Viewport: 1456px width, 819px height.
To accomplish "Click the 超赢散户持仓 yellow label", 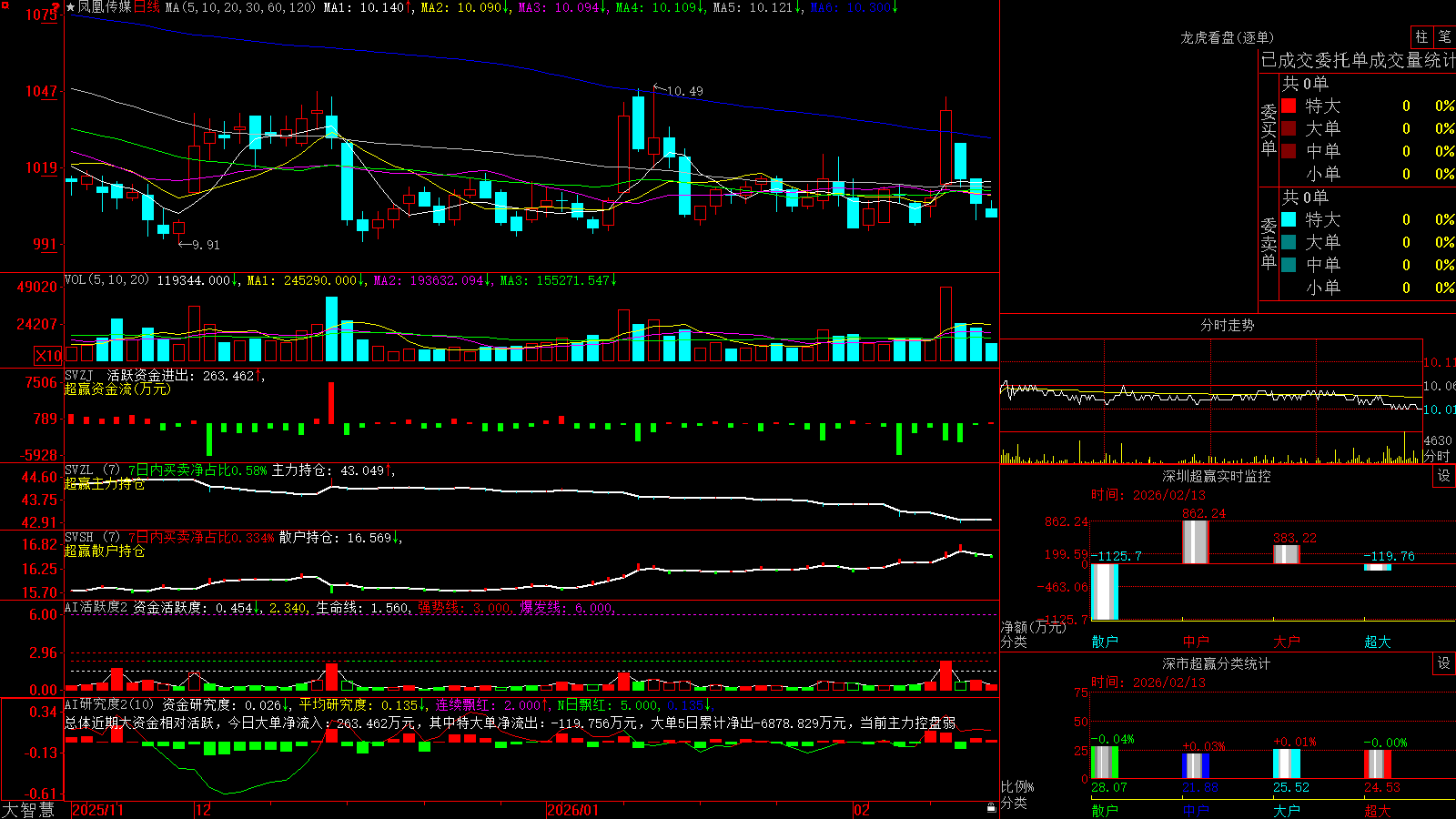I will click(105, 551).
